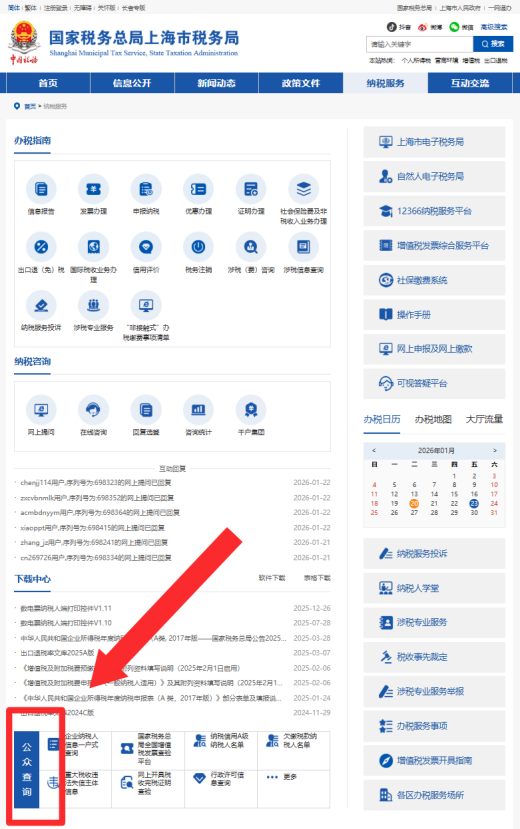Open the 国际税收业务办理 icon

pyautogui.click(x=94, y=247)
